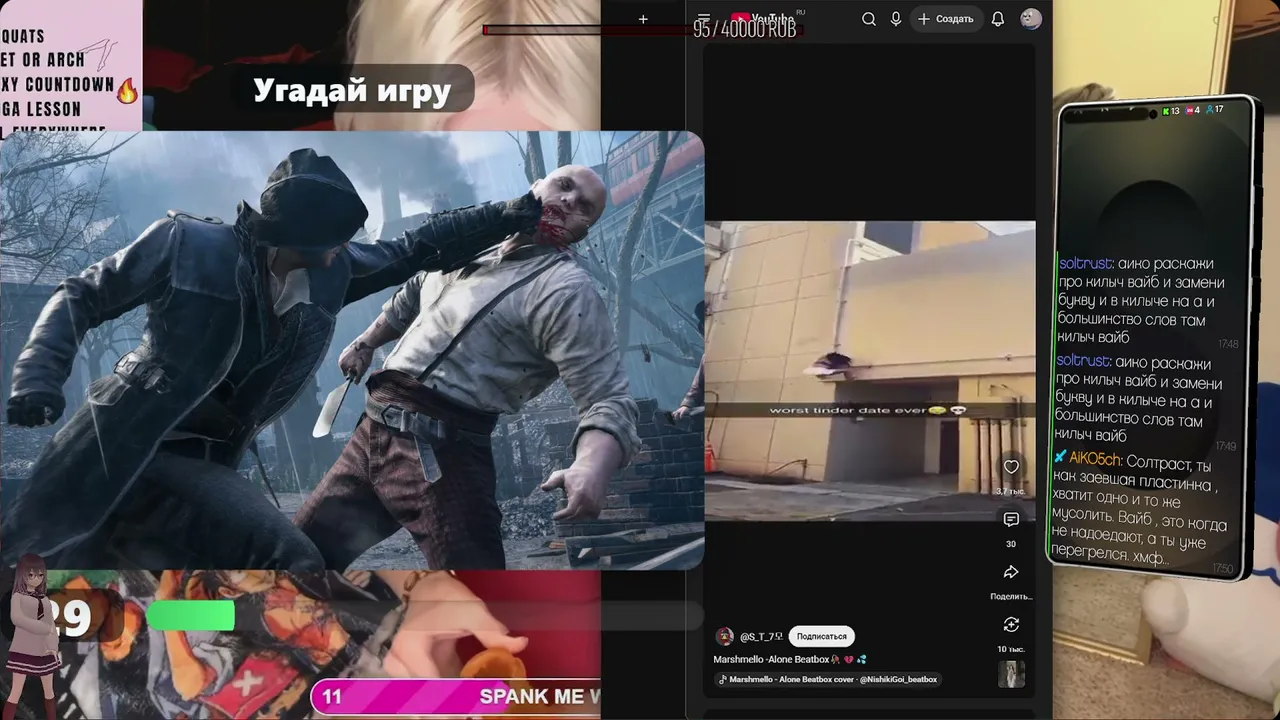The image size is (1280, 720).
Task: Click the YouTube logo
Action: pos(762,18)
